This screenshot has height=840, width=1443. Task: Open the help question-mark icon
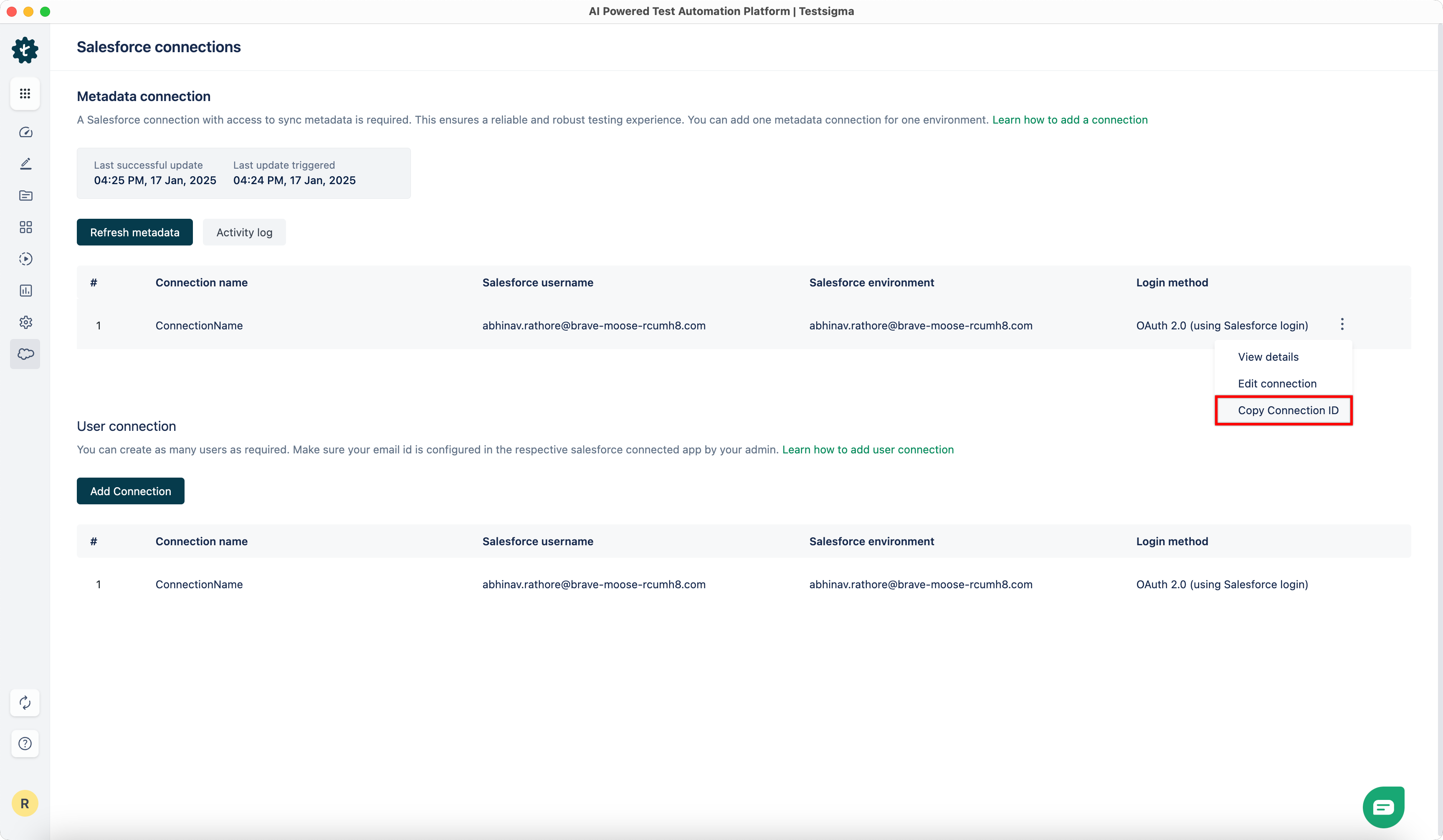25,743
